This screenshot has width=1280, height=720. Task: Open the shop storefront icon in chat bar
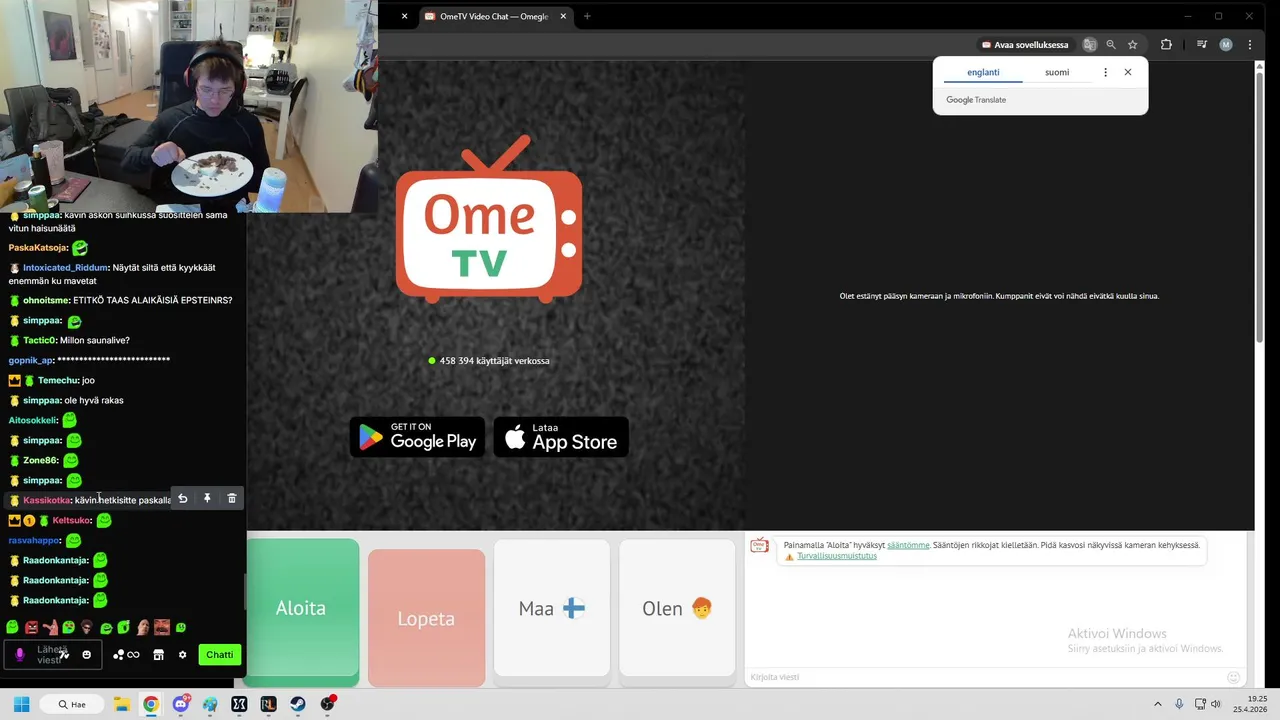[158, 655]
